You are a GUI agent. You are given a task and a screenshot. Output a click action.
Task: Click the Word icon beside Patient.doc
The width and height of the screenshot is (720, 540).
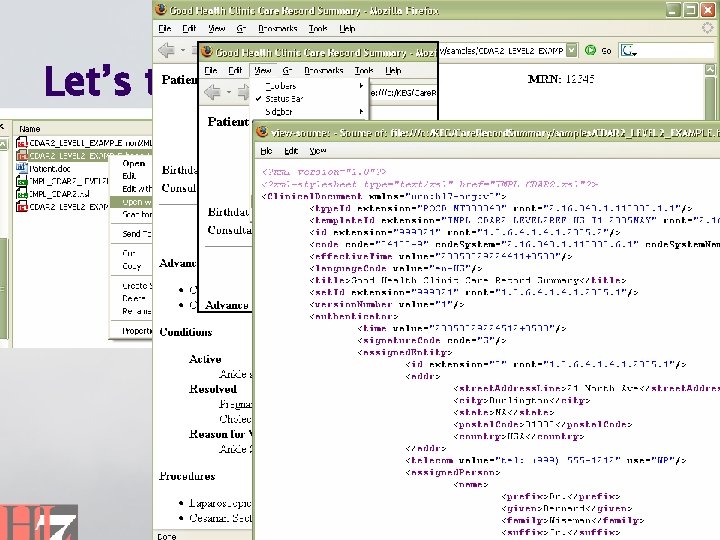22,168
